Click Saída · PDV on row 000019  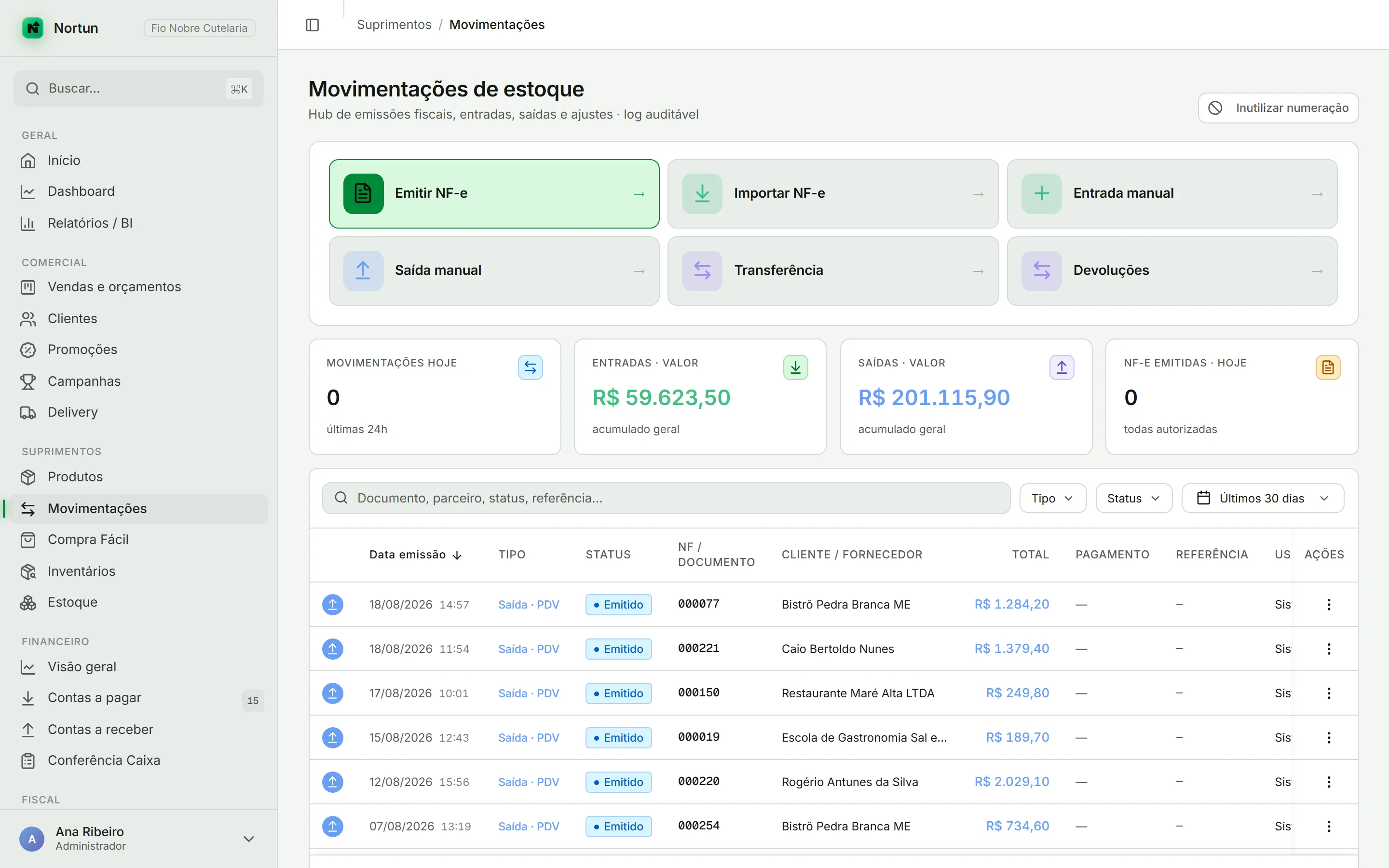point(529,737)
